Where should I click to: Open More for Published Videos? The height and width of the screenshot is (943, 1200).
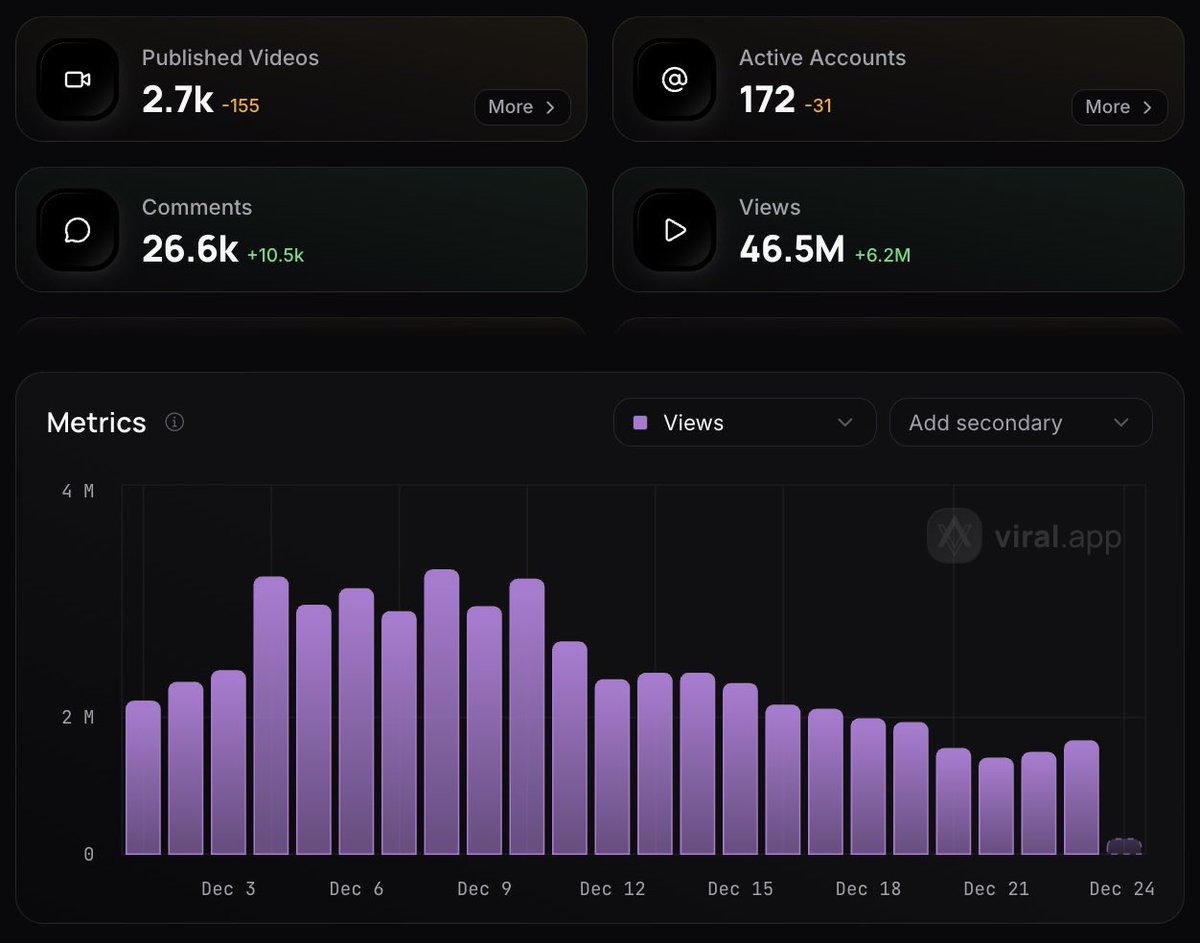tap(522, 107)
